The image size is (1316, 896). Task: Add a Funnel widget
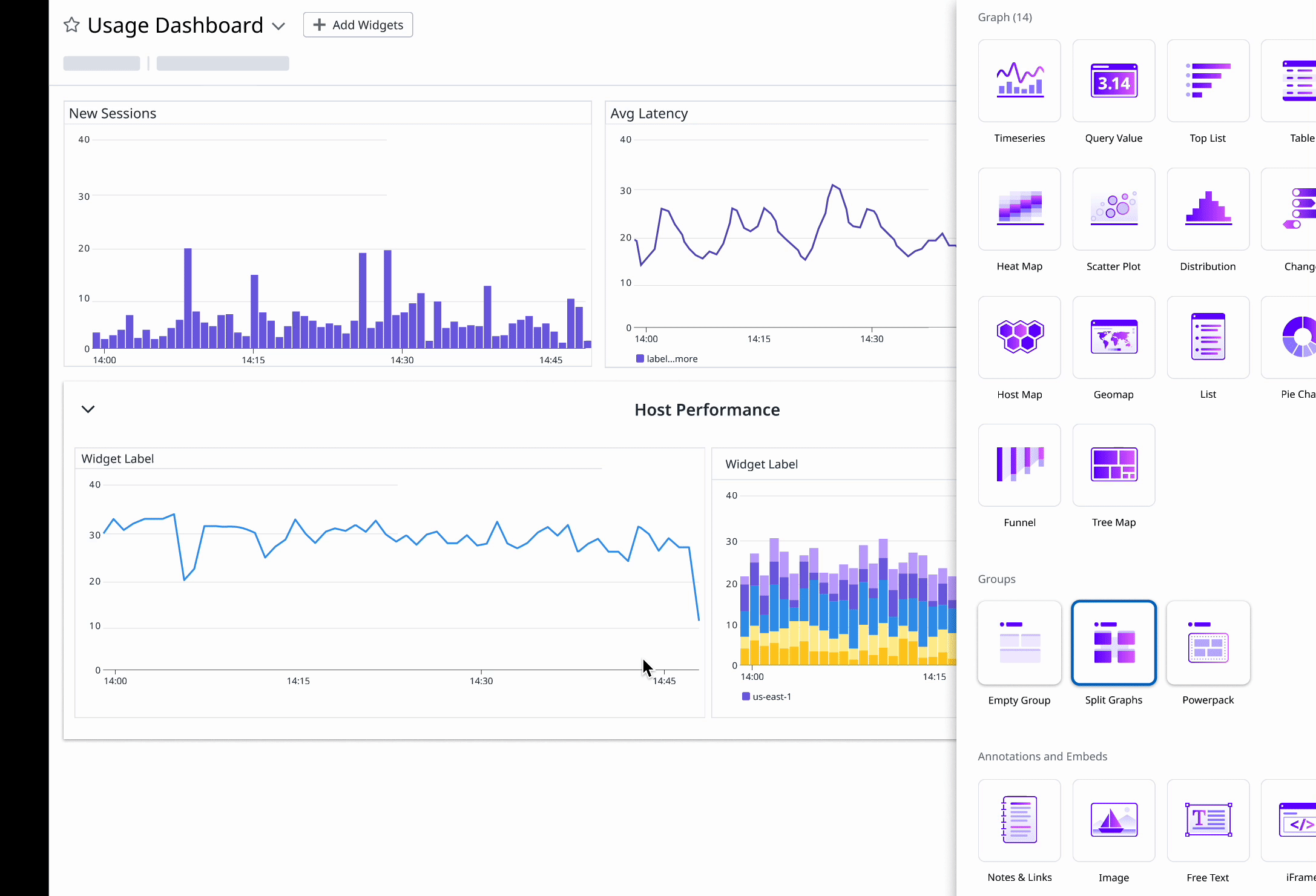click(x=1019, y=465)
